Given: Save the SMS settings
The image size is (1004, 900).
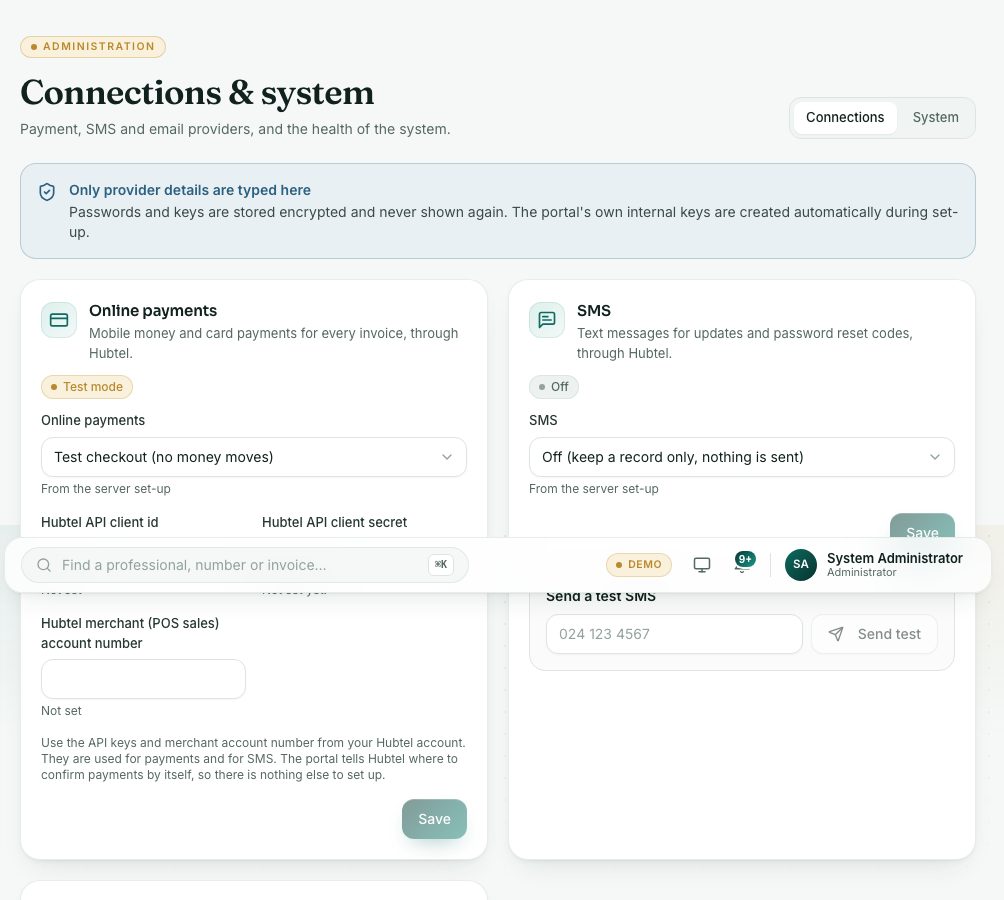Looking at the screenshot, I should tap(922, 526).
